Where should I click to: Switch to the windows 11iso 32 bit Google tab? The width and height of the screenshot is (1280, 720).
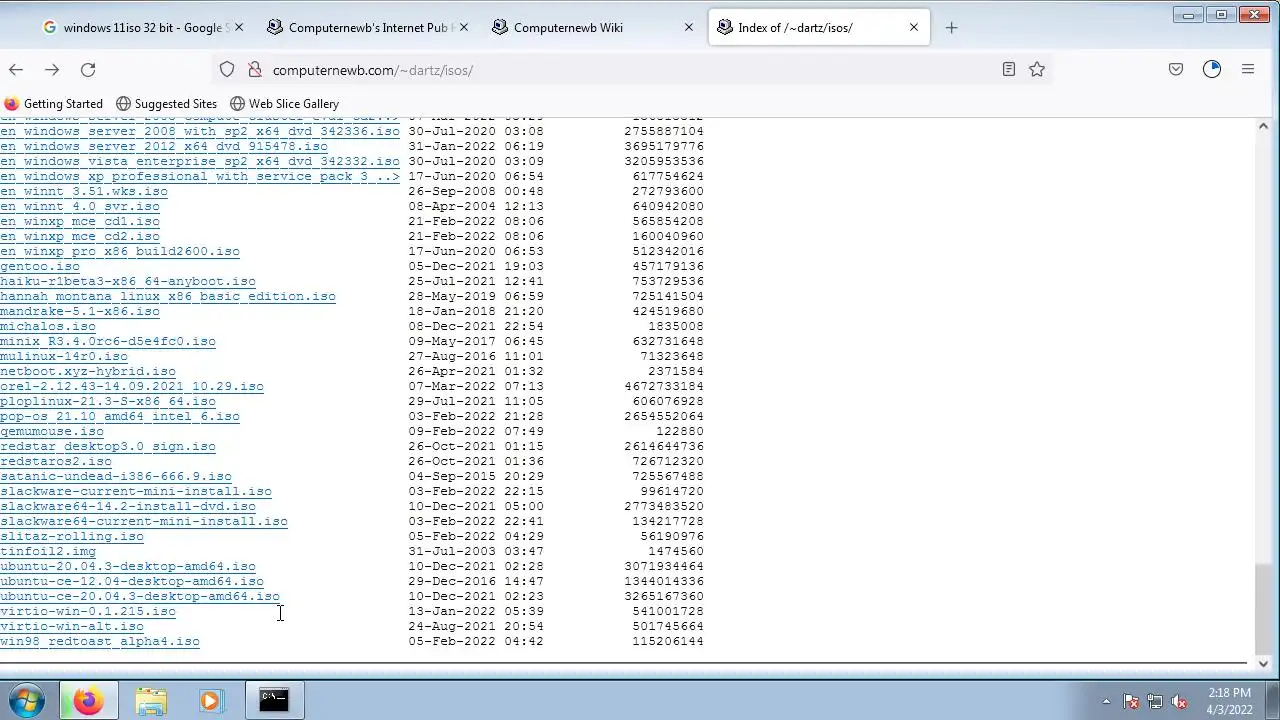click(x=142, y=28)
